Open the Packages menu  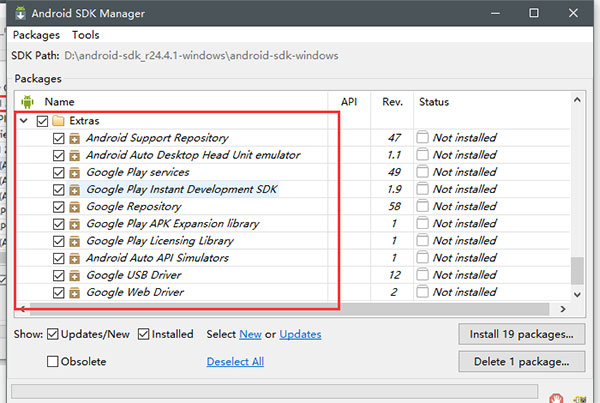36,35
